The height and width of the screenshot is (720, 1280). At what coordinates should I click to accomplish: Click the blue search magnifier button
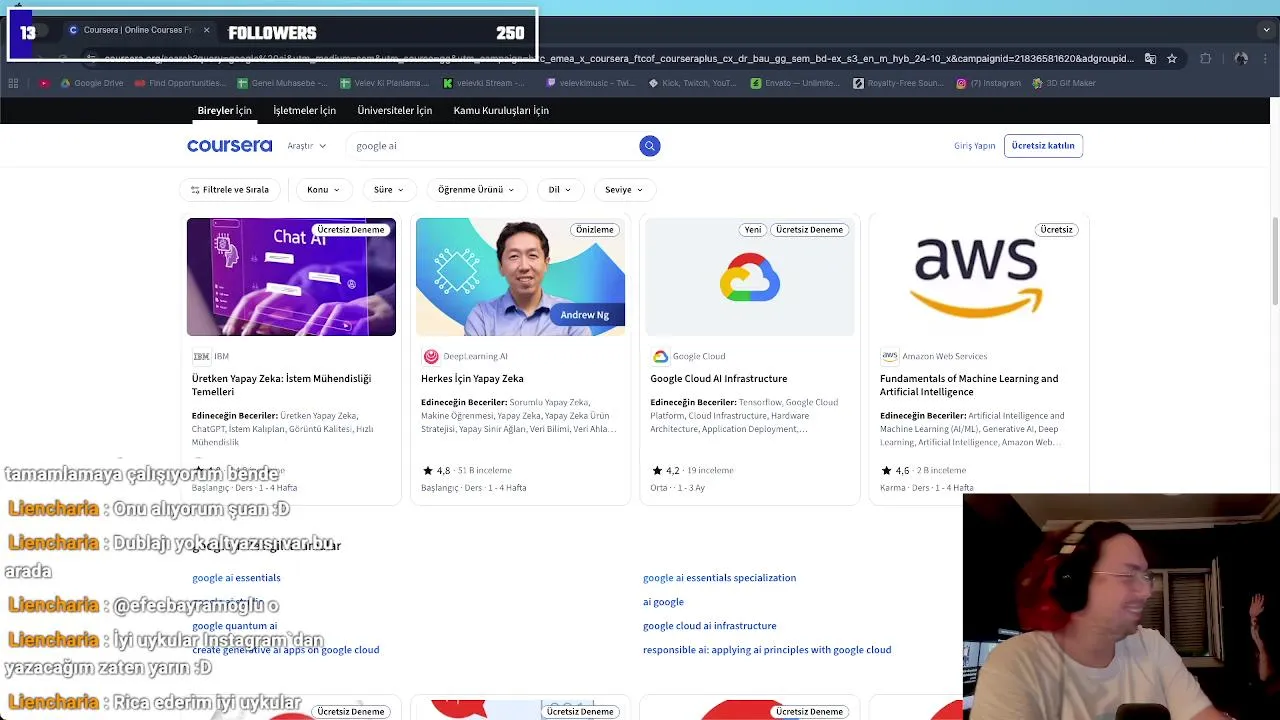650,146
